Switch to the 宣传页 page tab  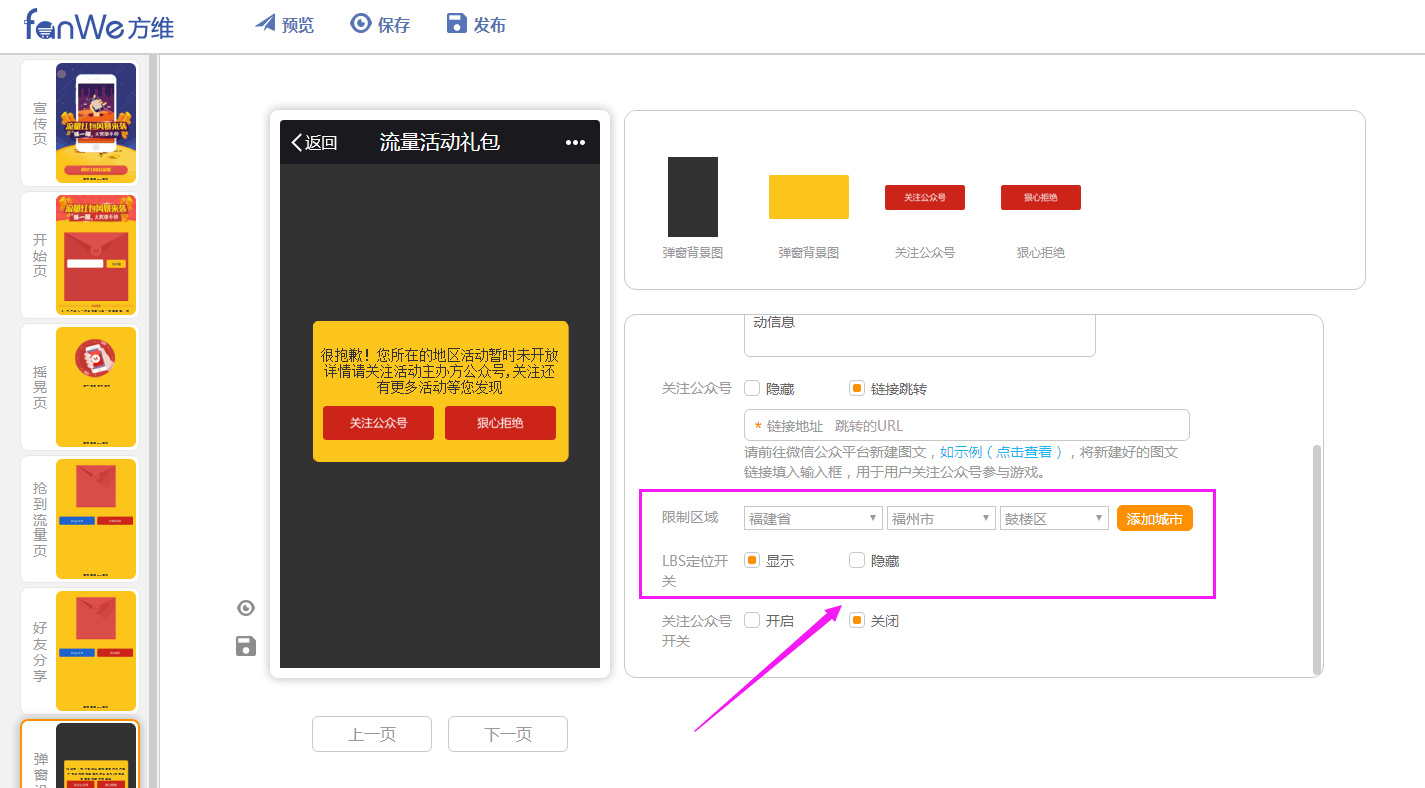click(x=80, y=123)
